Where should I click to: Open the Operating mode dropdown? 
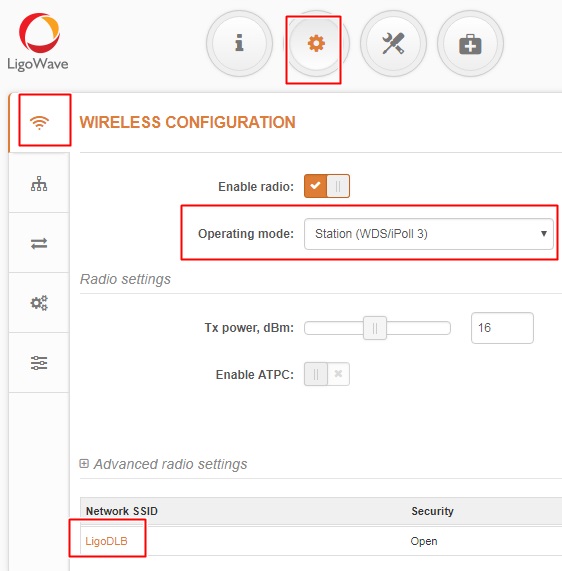(x=429, y=234)
